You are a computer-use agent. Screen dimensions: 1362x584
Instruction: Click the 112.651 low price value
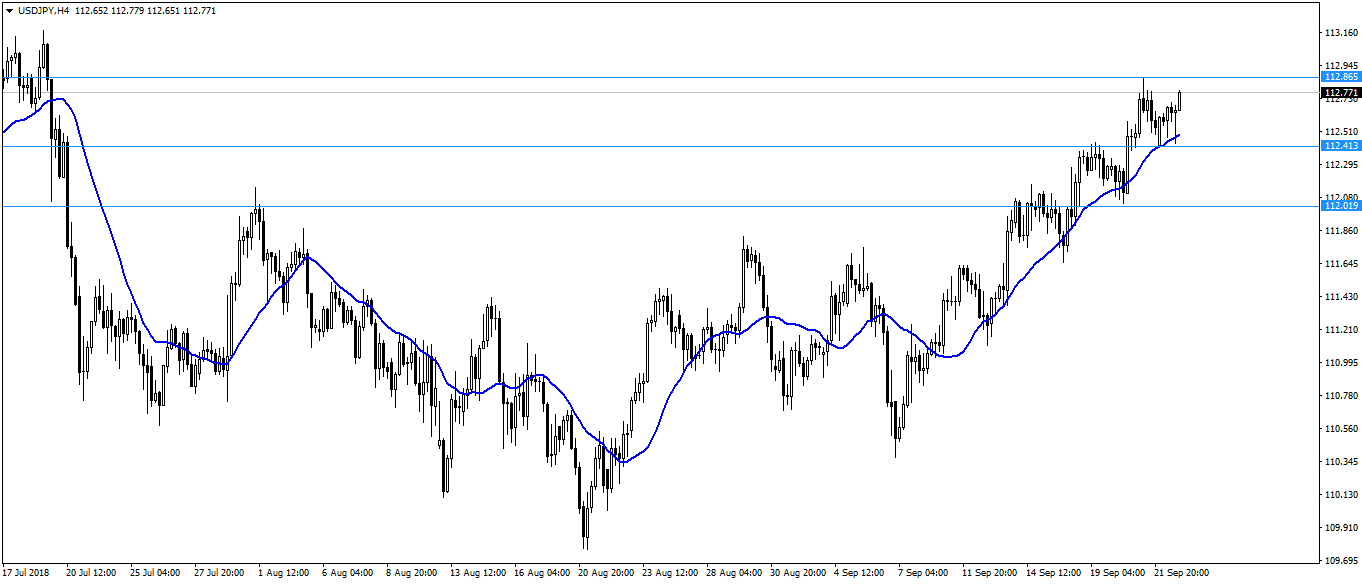click(x=164, y=11)
